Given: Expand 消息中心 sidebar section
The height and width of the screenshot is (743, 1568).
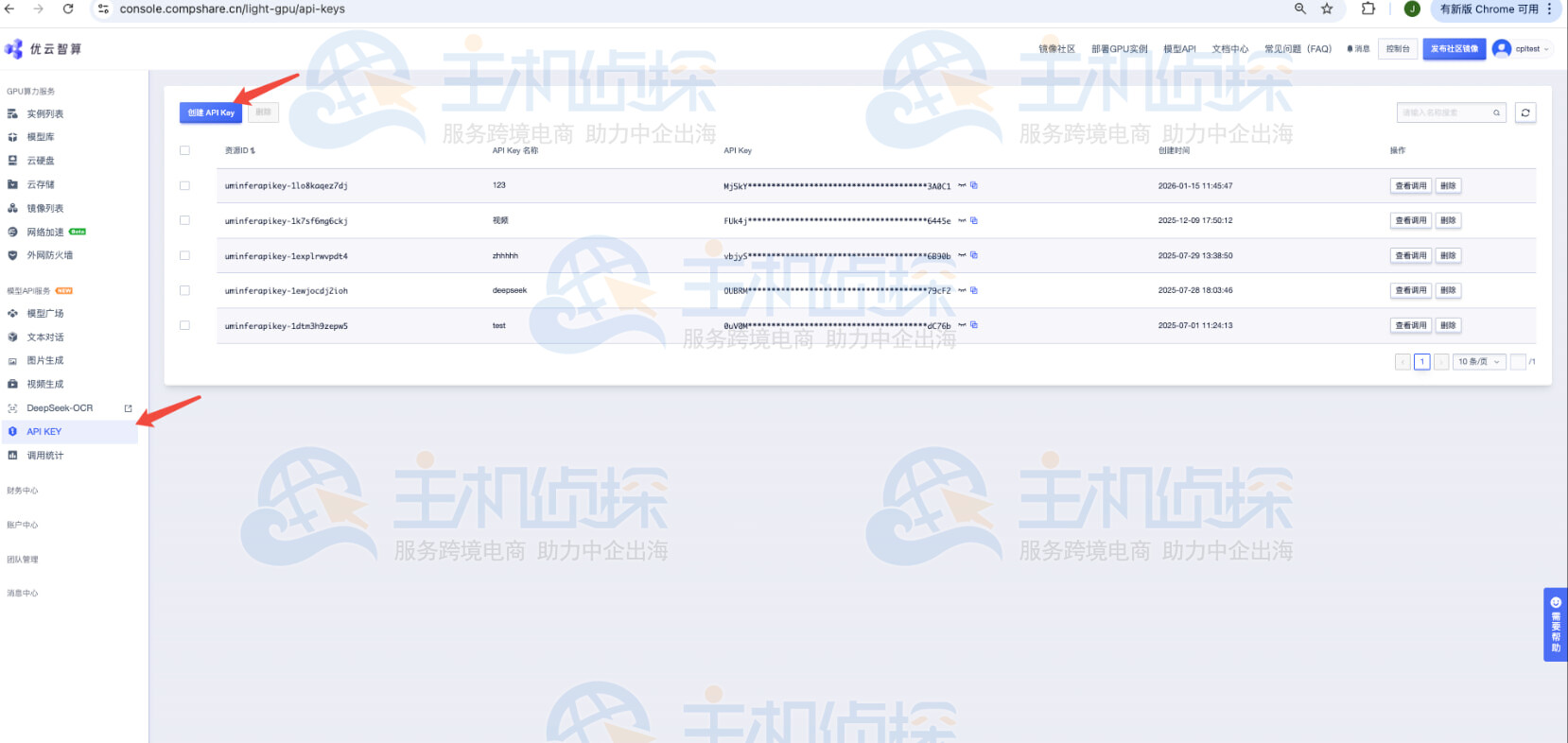Looking at the screenshot, I should click(23, 594).
